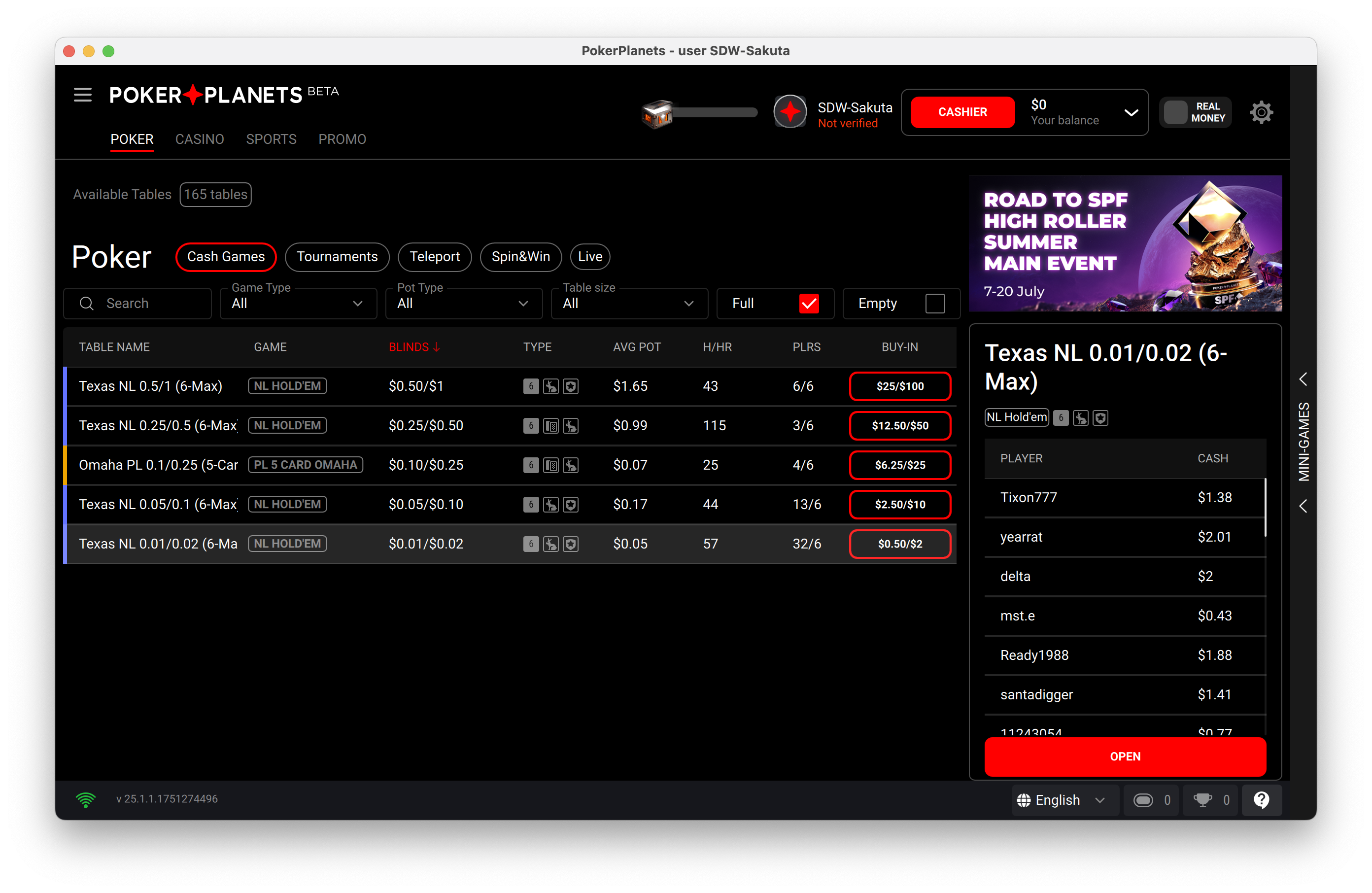
Task: Check the Empty tables checkbox
Action: tap(934, 303)
